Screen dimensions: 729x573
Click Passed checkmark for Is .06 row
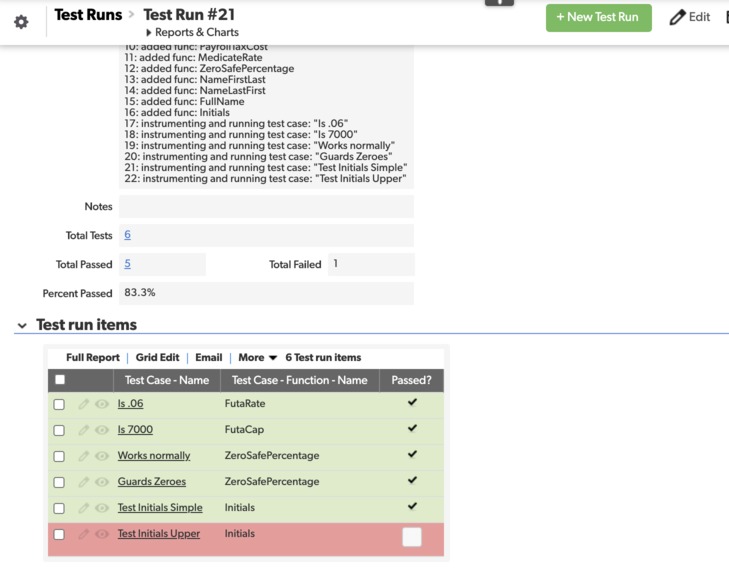click(412, 402)
